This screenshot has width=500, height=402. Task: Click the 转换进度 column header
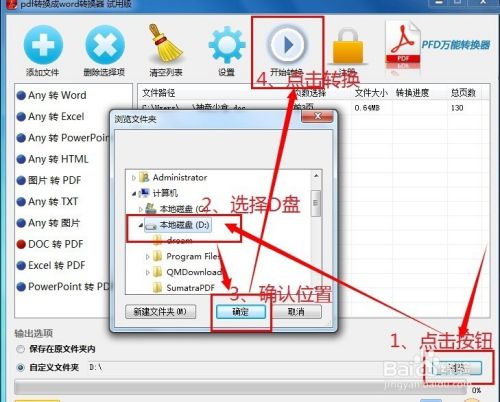[412, 93]
